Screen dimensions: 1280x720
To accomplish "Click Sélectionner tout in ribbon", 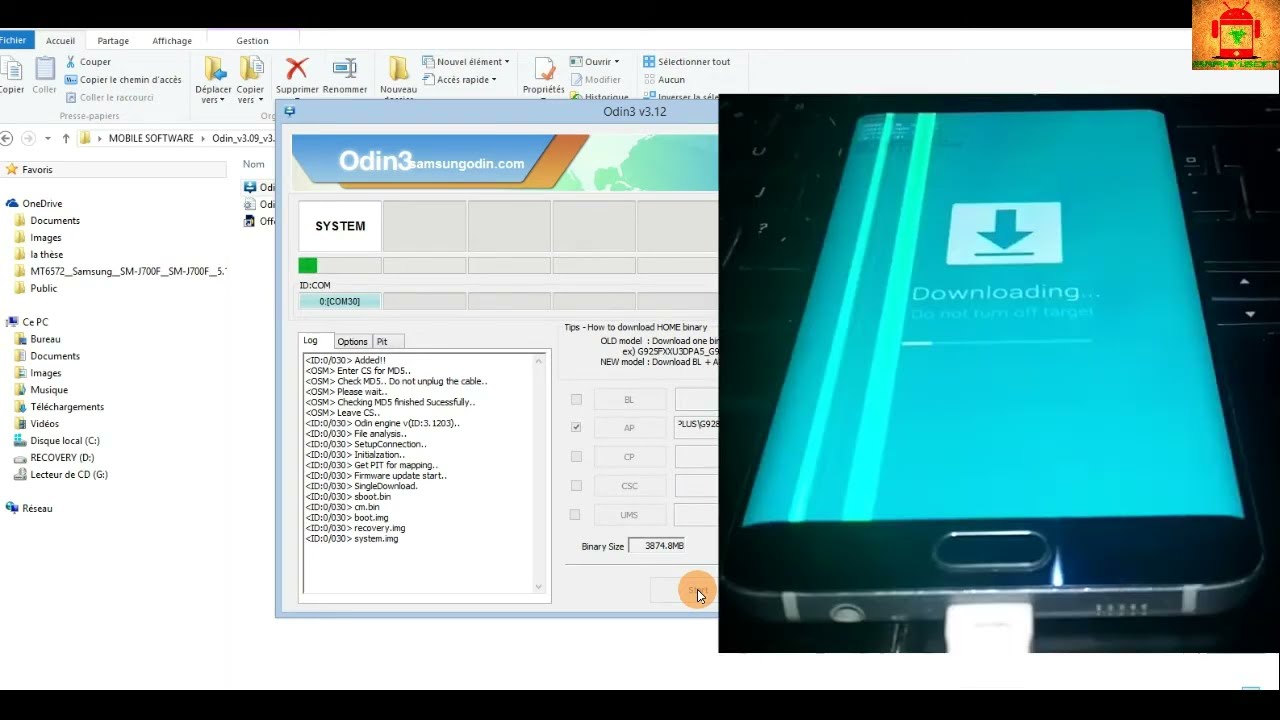I will 686,62.
